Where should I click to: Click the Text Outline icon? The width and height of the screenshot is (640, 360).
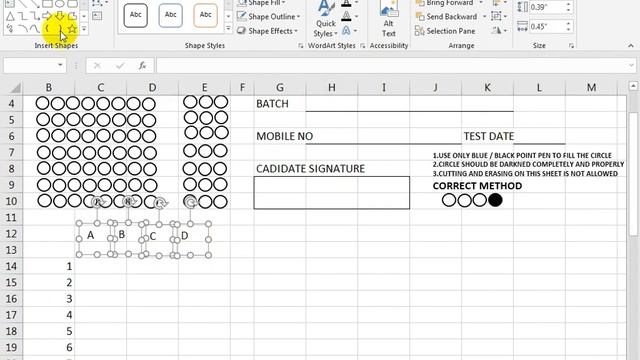tap(346, 16)
